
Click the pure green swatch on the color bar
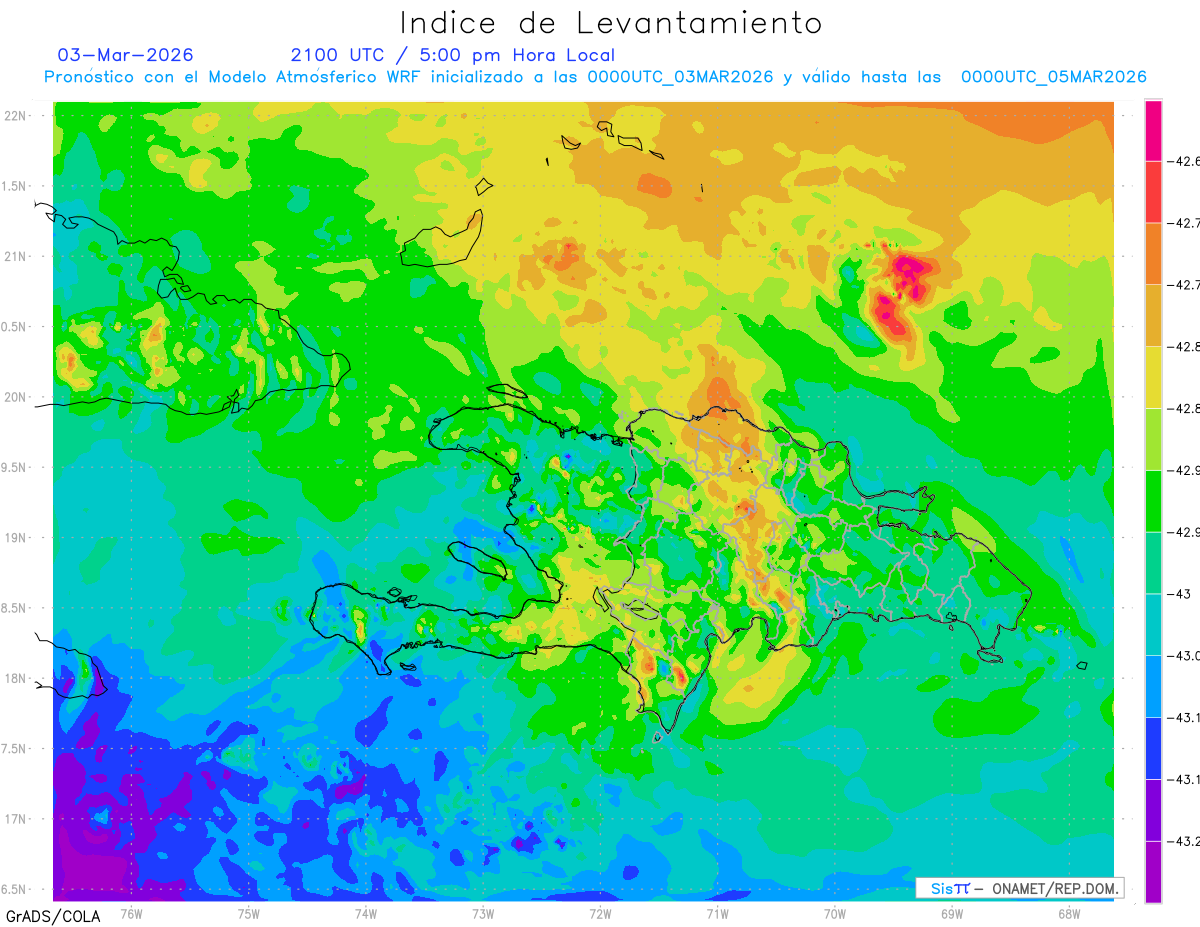1153,502
